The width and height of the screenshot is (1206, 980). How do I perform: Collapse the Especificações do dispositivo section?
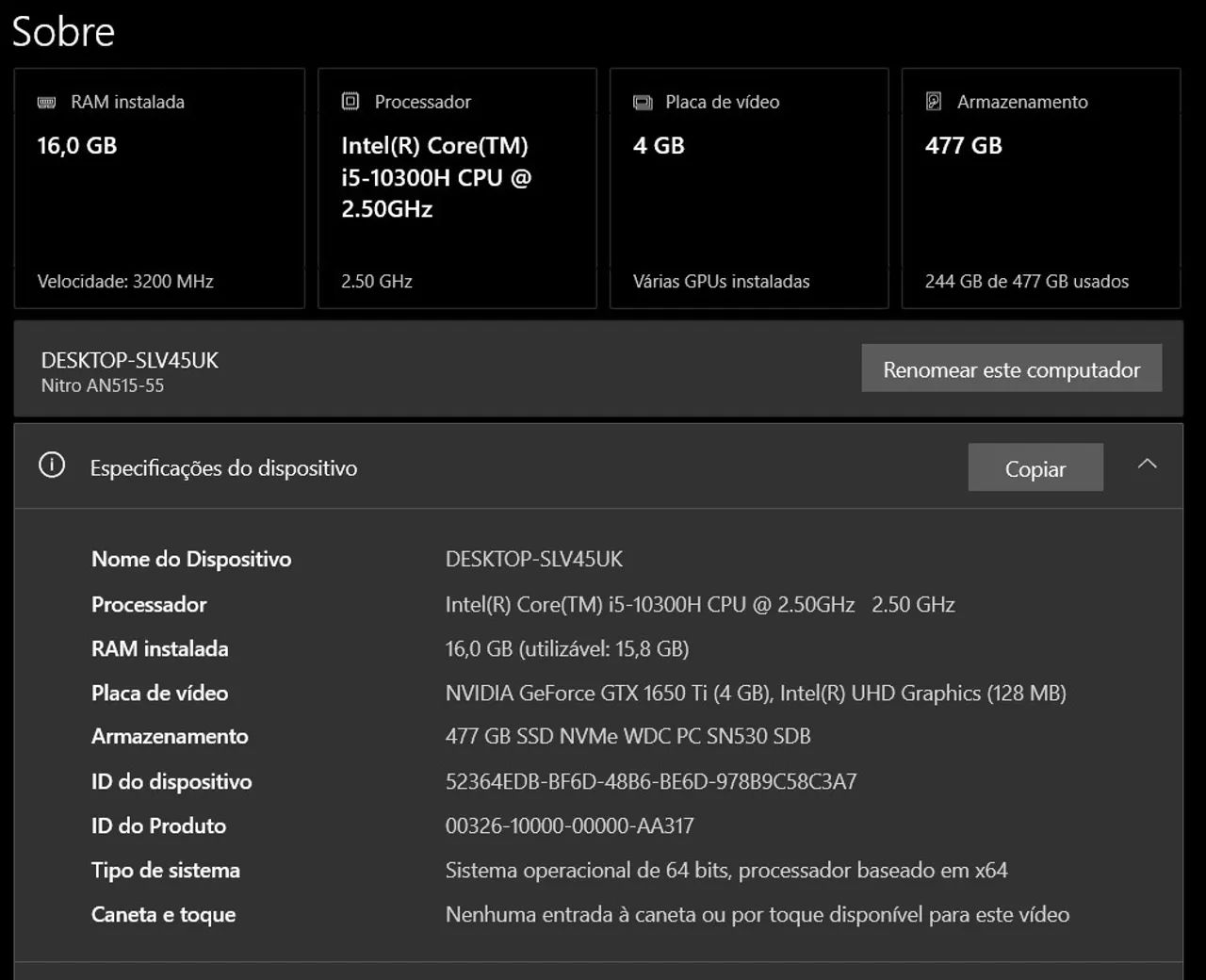[x=1147, y=465]
